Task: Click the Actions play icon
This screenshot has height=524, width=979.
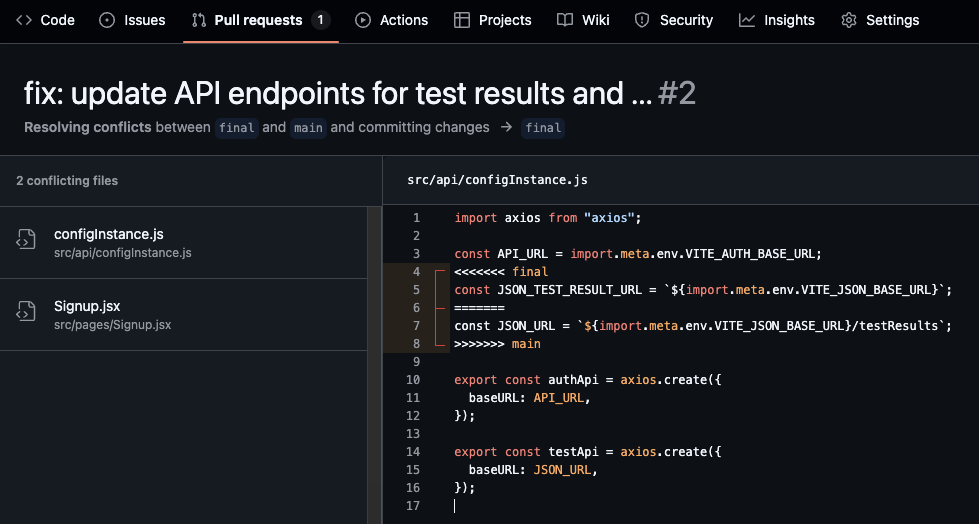Action: pos(363,20)
